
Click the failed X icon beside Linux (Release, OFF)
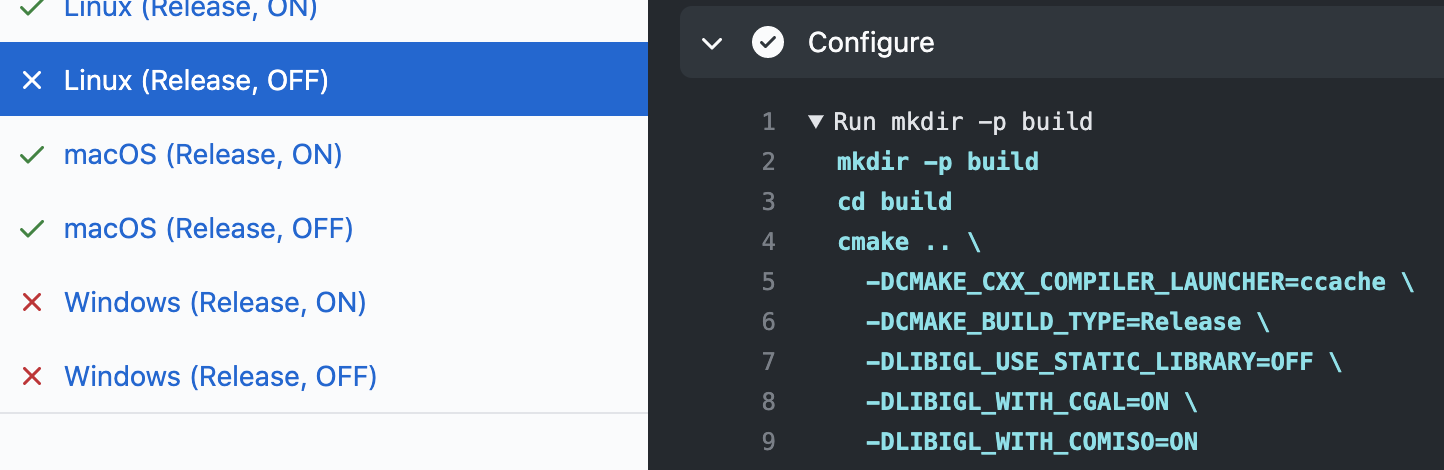click(32, 80)
